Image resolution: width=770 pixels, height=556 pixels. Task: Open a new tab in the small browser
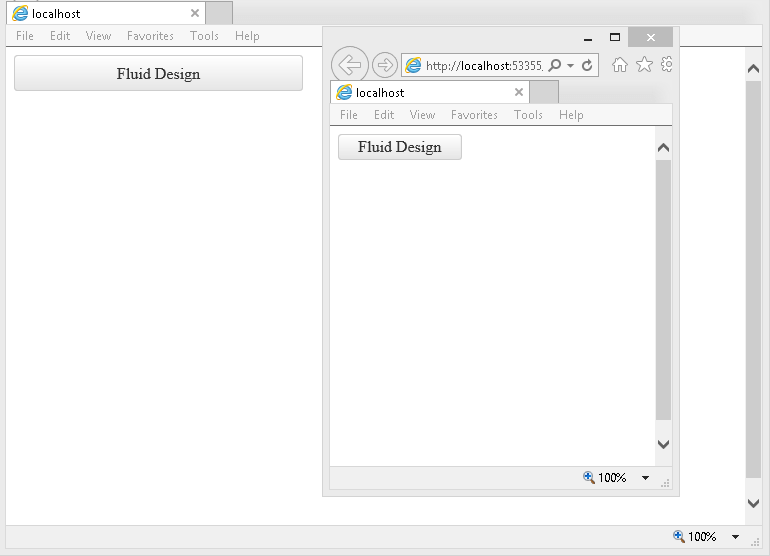[x=544, y=92]
